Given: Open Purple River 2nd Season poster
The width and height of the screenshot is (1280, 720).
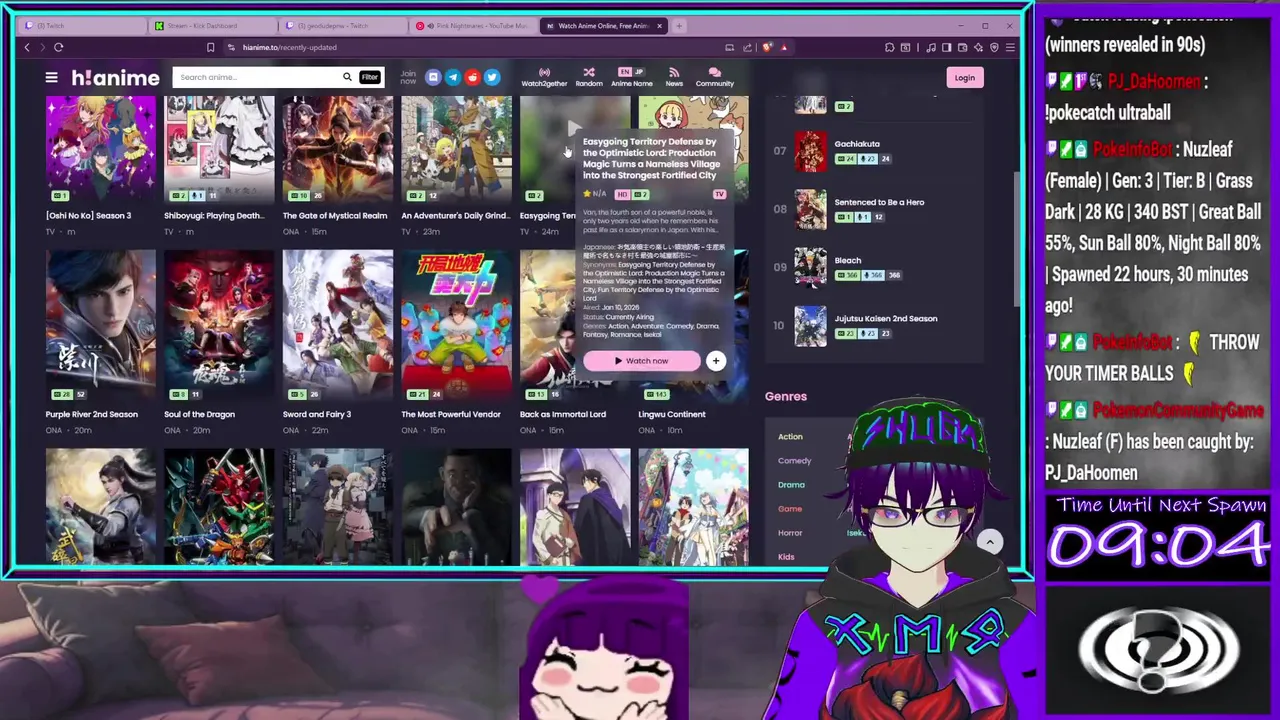Looking at the screenshot, I should pyautogui.click(x=100, y=325).
